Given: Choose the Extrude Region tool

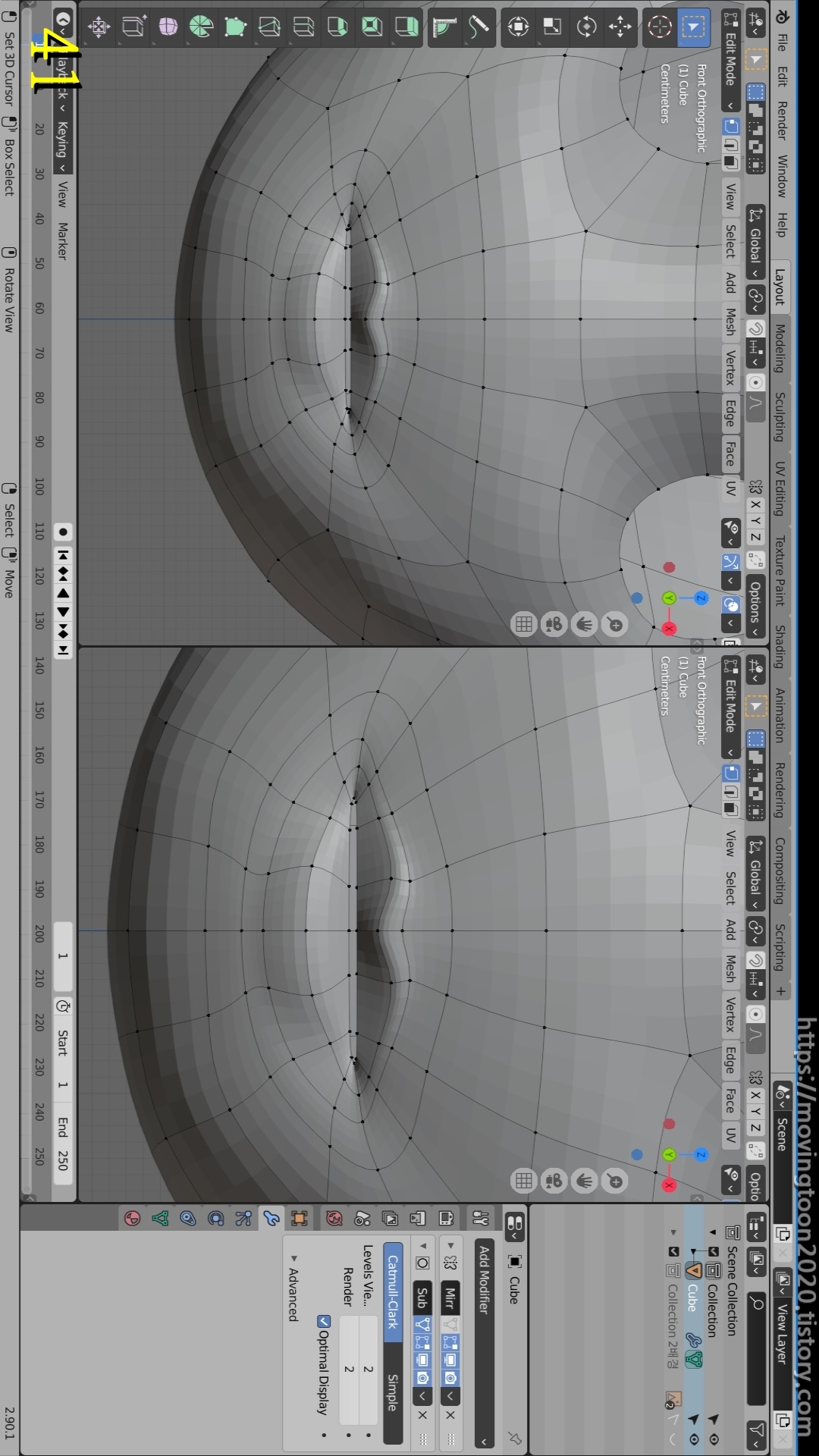Looking at the screenshot, I should point(406,27).
